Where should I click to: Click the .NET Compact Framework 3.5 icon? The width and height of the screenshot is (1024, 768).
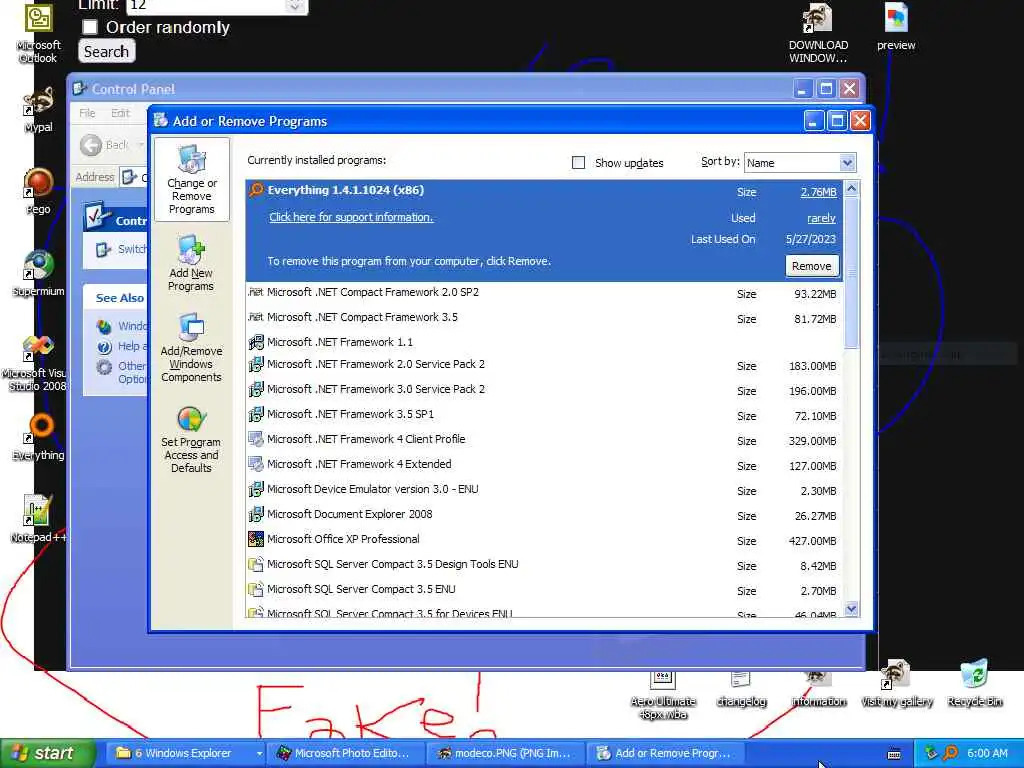pyautogui.click(x=256, y=317)
